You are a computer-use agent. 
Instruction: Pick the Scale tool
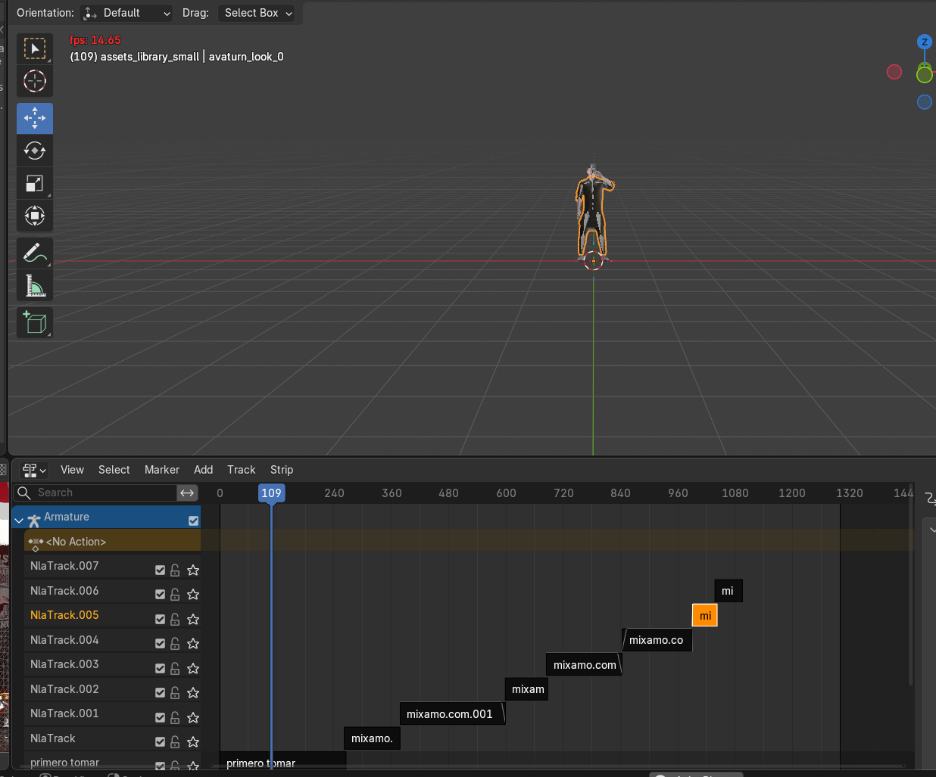35,184
